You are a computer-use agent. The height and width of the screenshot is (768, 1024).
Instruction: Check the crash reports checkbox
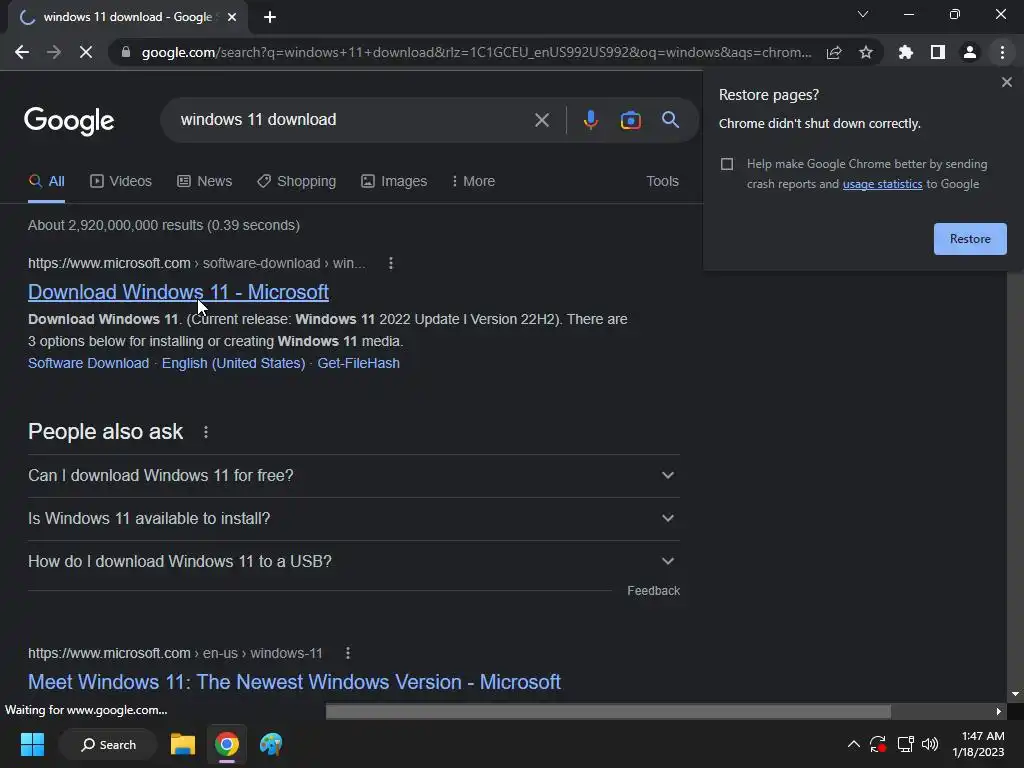tap(727, 164)
